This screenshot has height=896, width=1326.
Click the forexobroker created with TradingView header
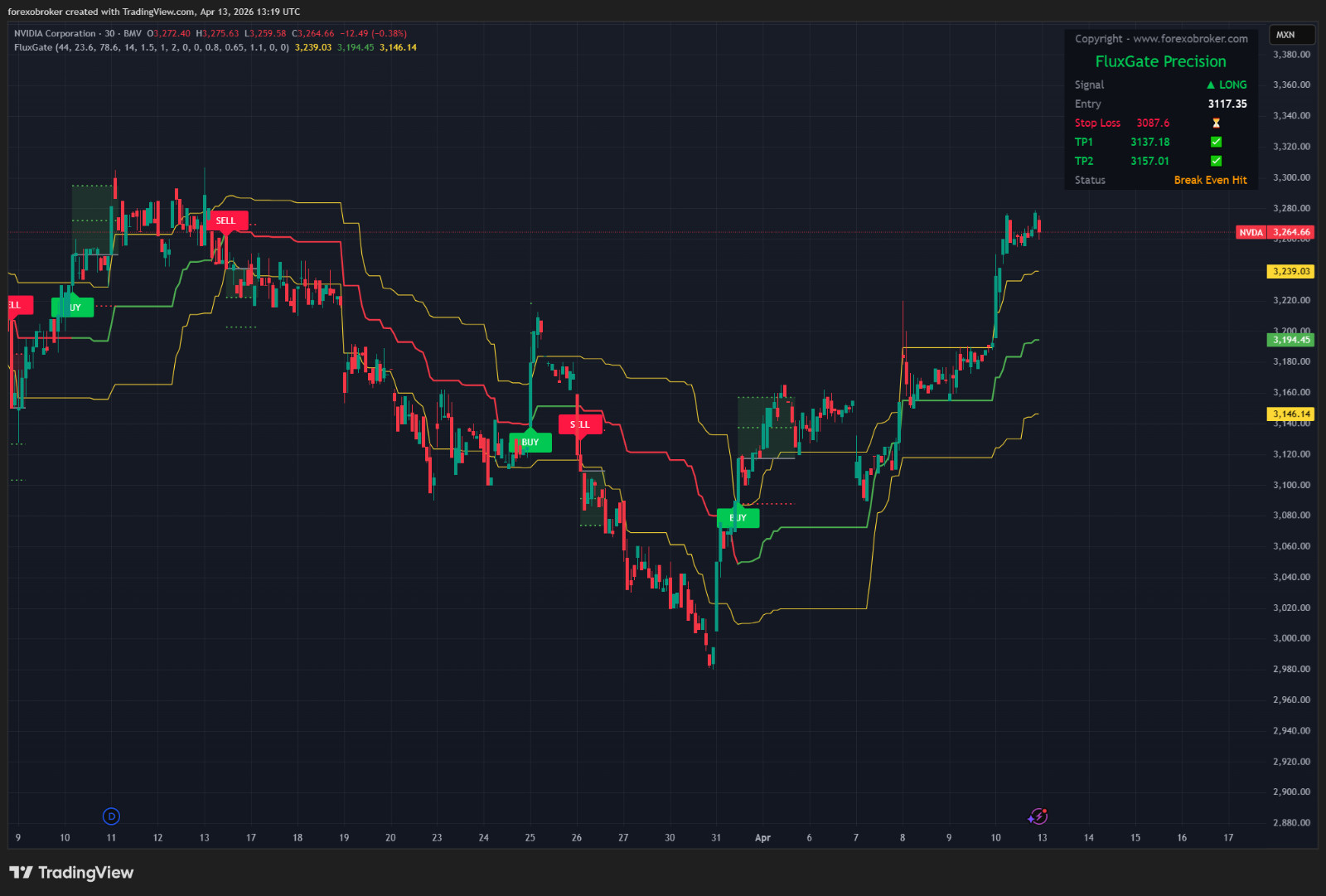point(154,12)
